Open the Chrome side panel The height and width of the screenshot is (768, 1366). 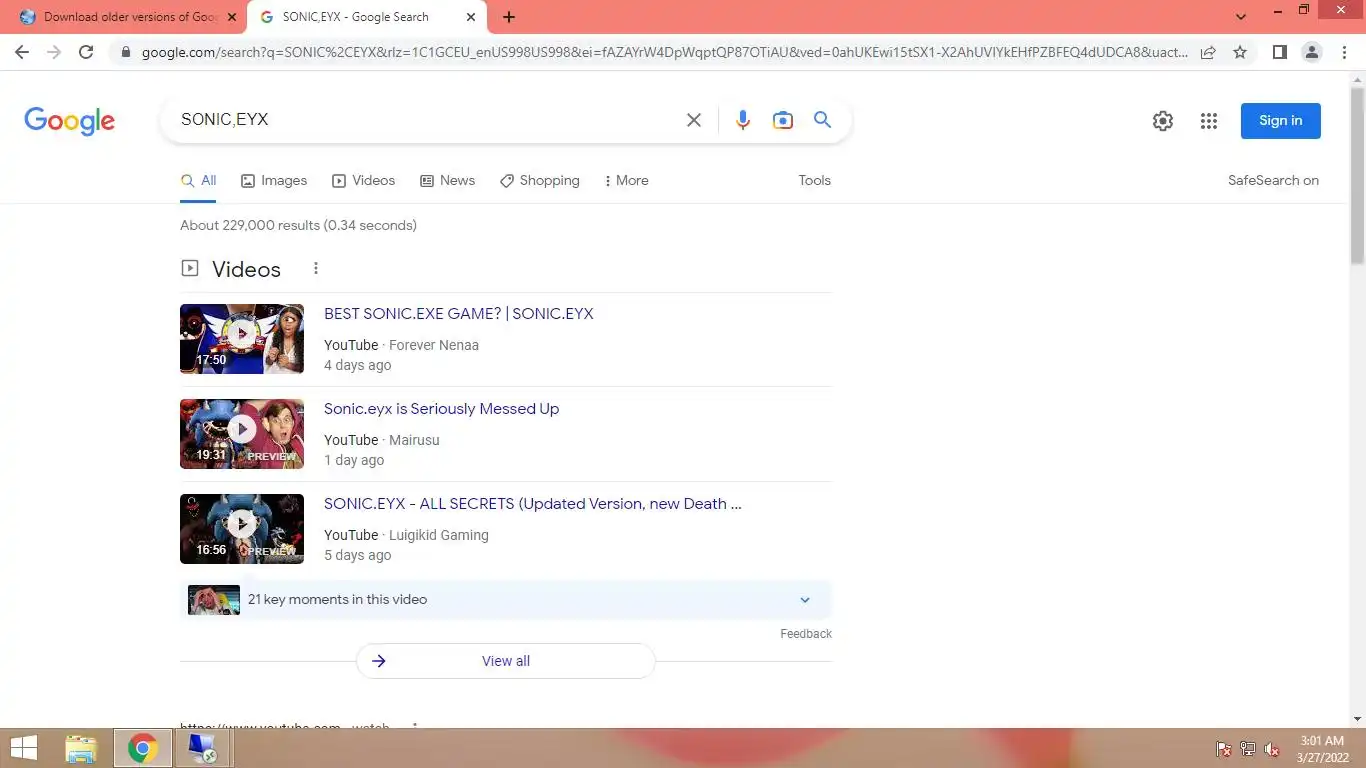(1279, 52)
